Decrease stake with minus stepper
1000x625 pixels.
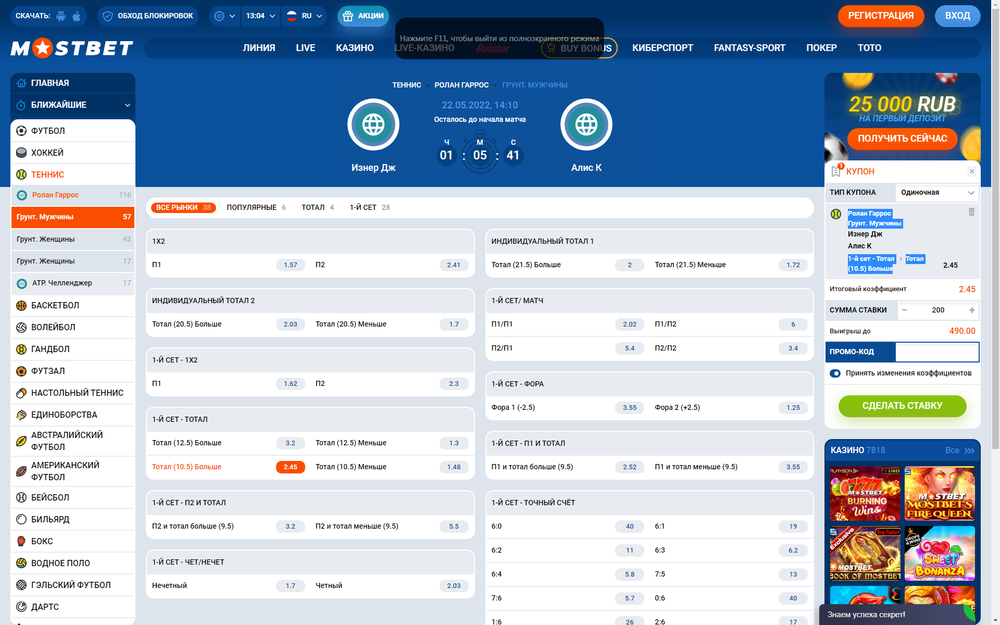point(904,310)
